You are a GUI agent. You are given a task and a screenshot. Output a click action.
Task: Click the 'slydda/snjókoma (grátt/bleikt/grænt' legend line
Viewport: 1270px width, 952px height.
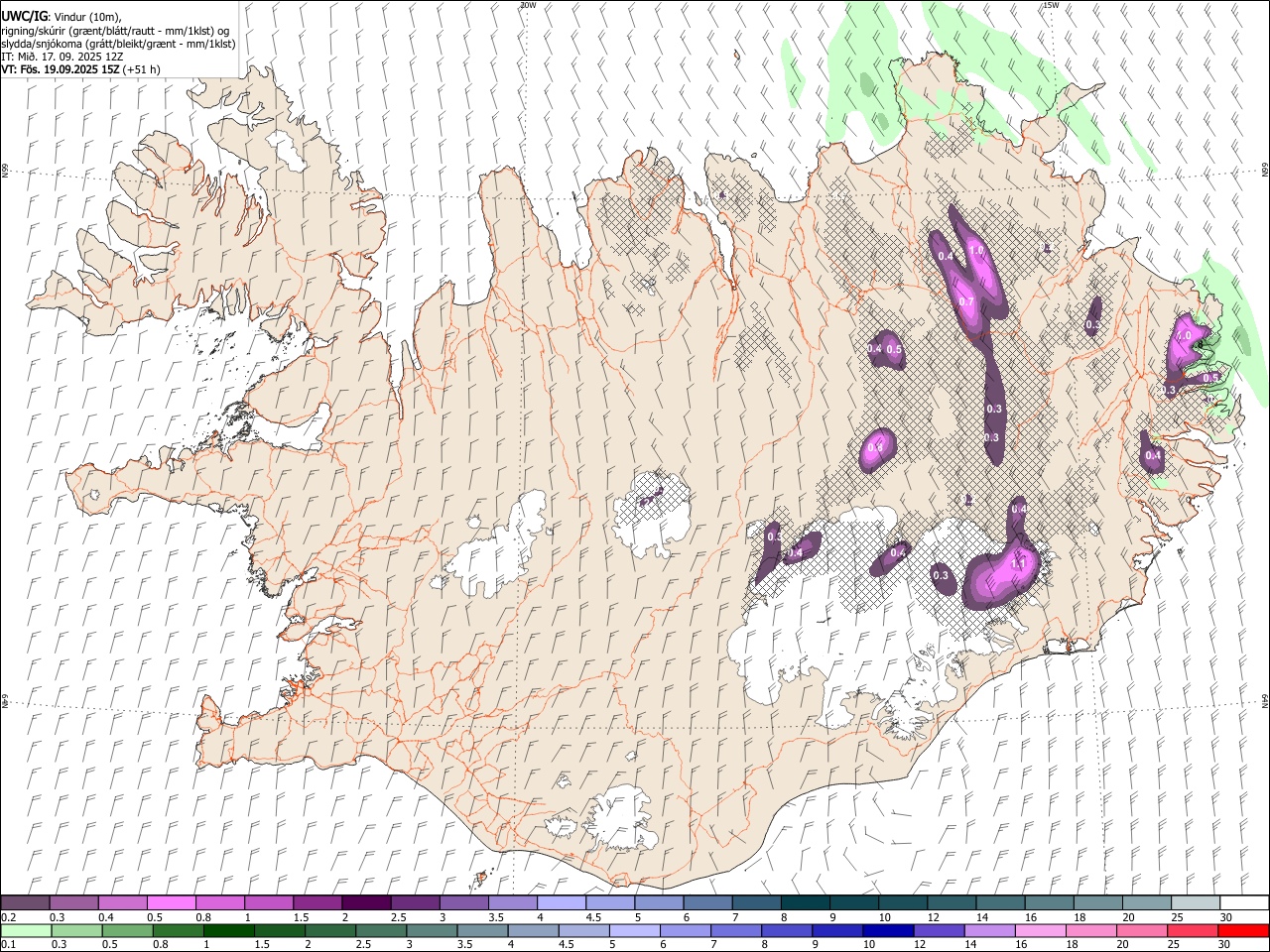point(118,44)
